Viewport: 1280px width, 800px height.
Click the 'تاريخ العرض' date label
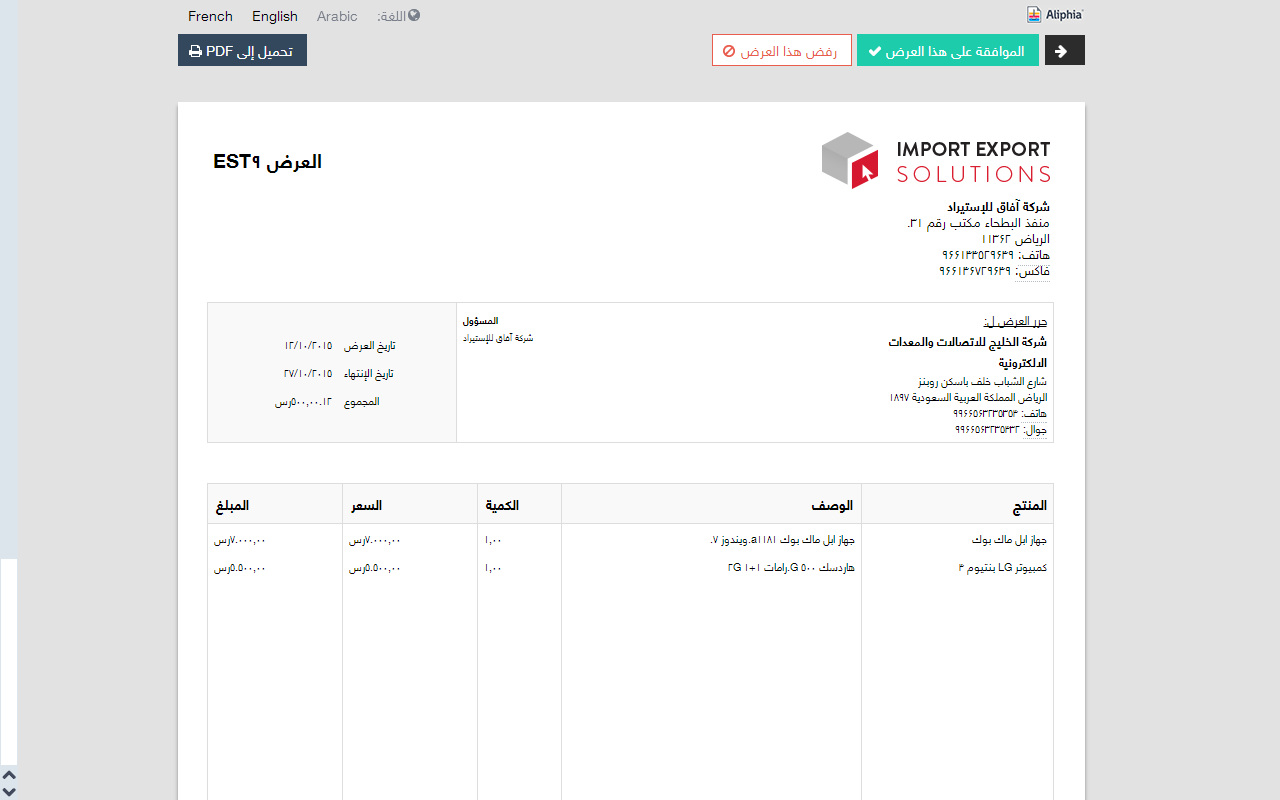(370, 346)
